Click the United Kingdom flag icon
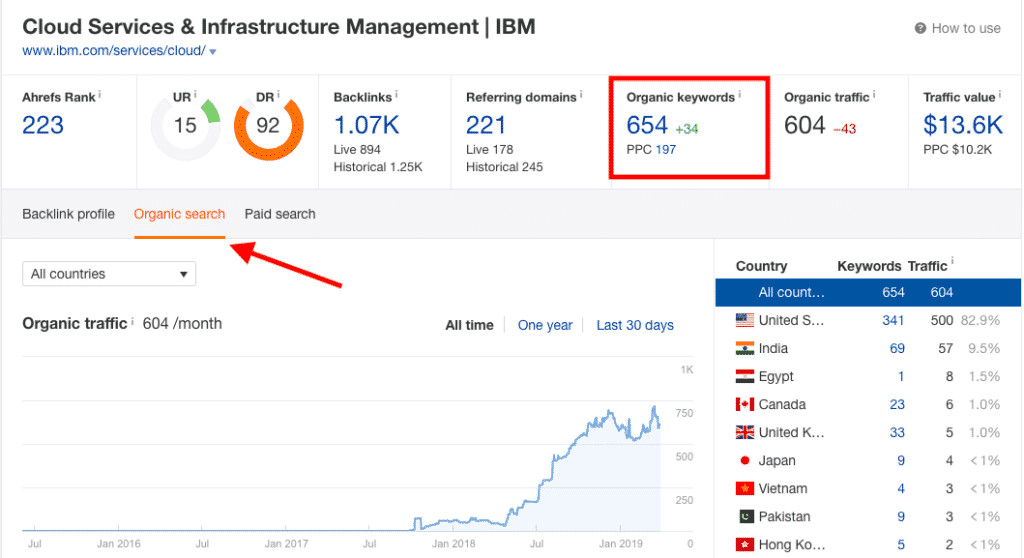This screenshot has height=558, width=1024. (744, 433)
